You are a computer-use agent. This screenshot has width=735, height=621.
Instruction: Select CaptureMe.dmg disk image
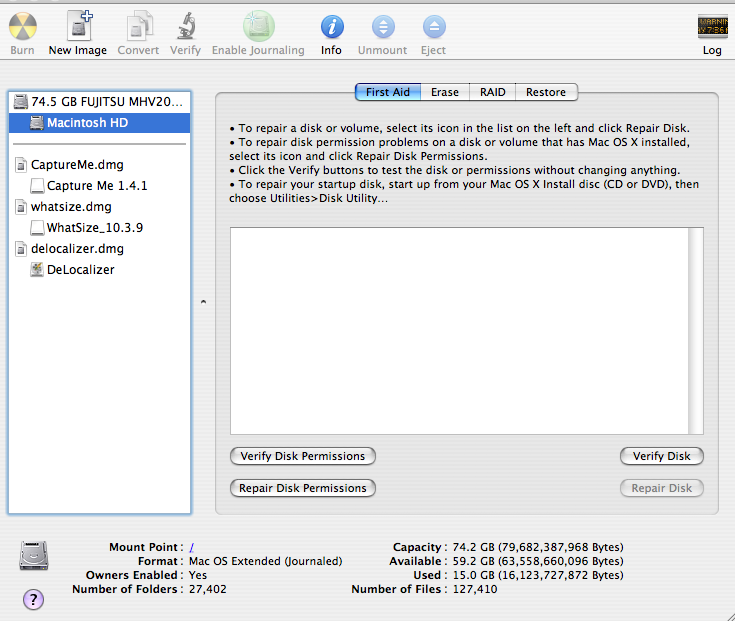tap(99, 165)
